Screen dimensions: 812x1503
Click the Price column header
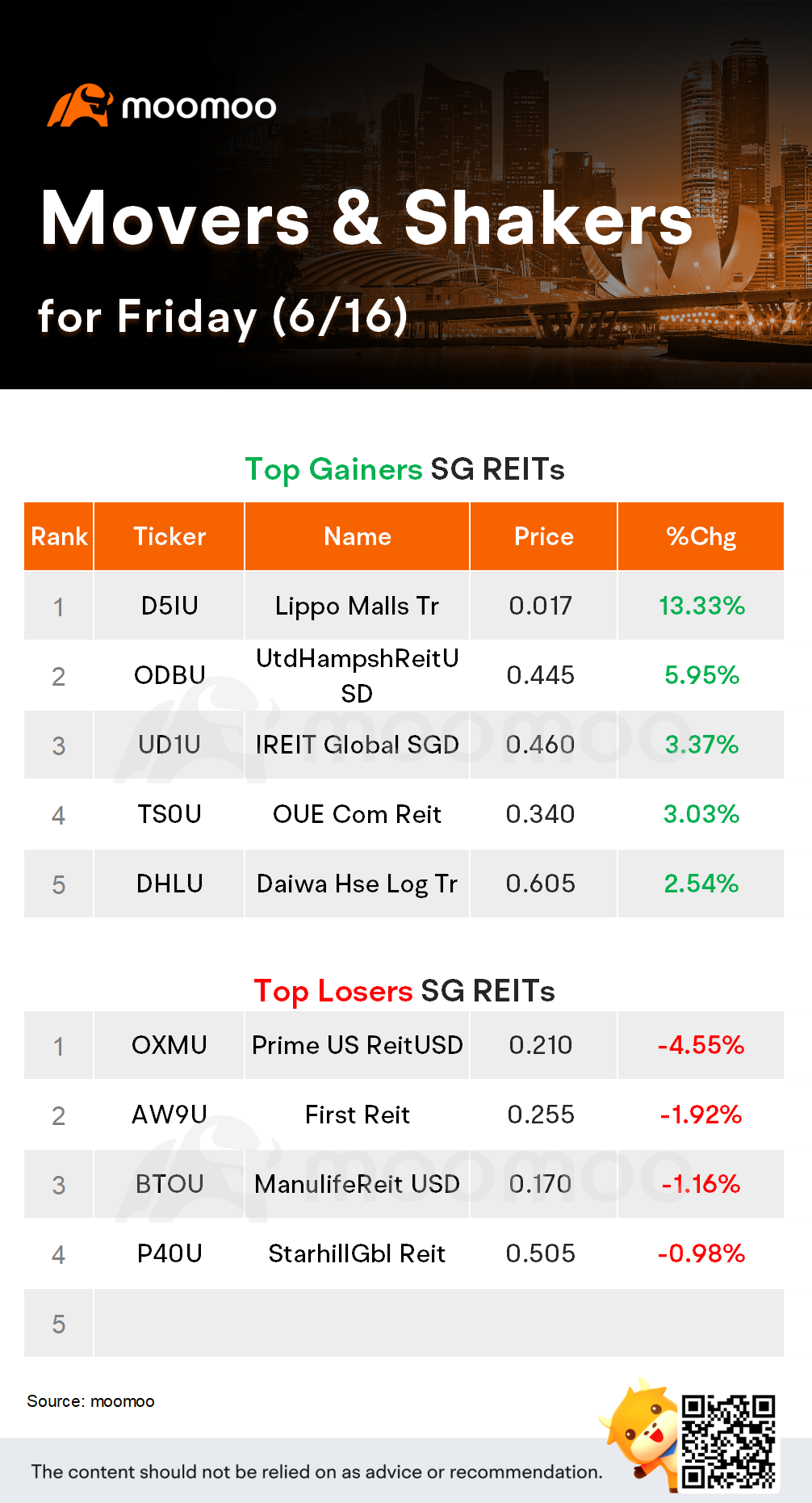click(543, 537)
